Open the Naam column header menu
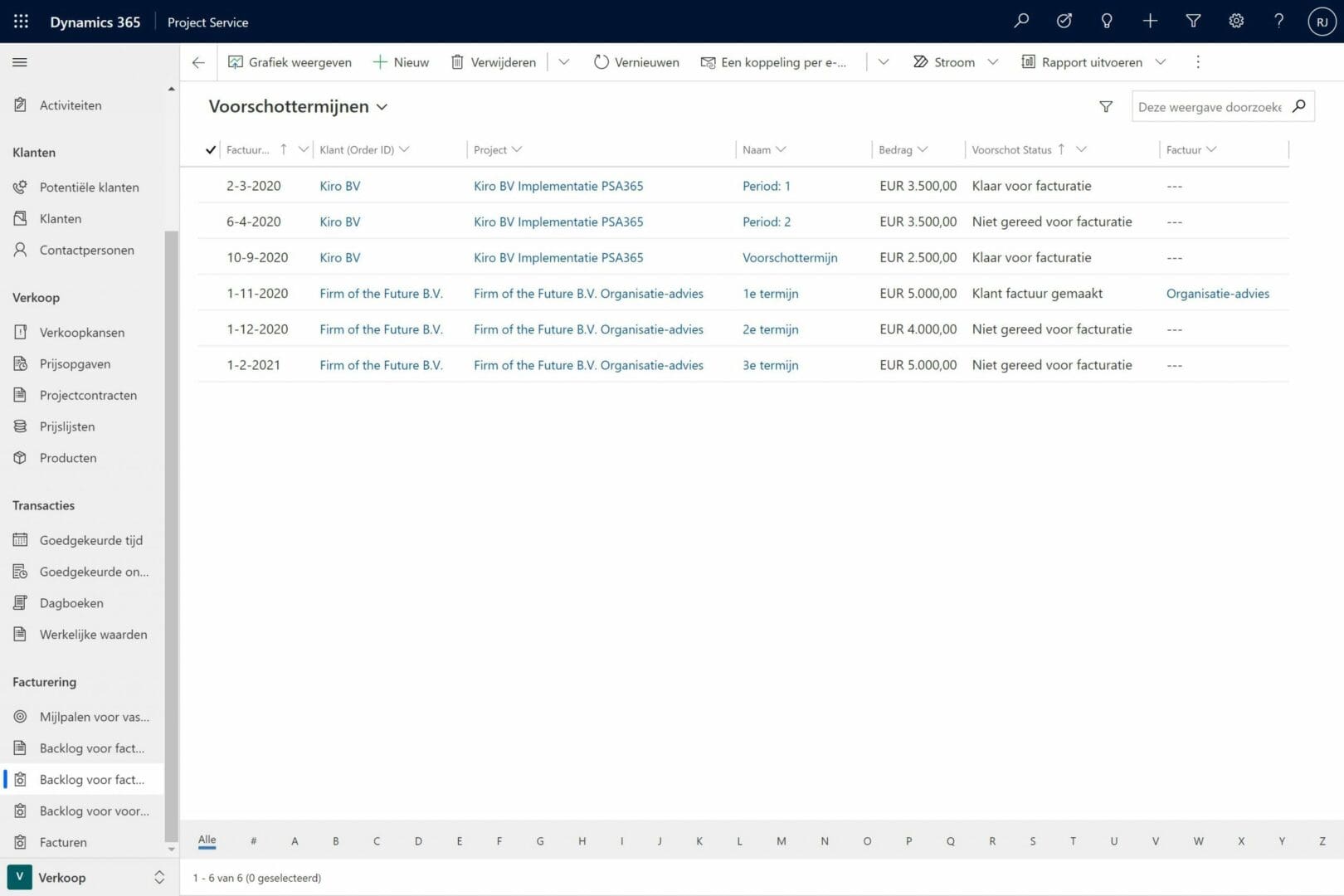The image size is (1344, 896). coord(763,150)
